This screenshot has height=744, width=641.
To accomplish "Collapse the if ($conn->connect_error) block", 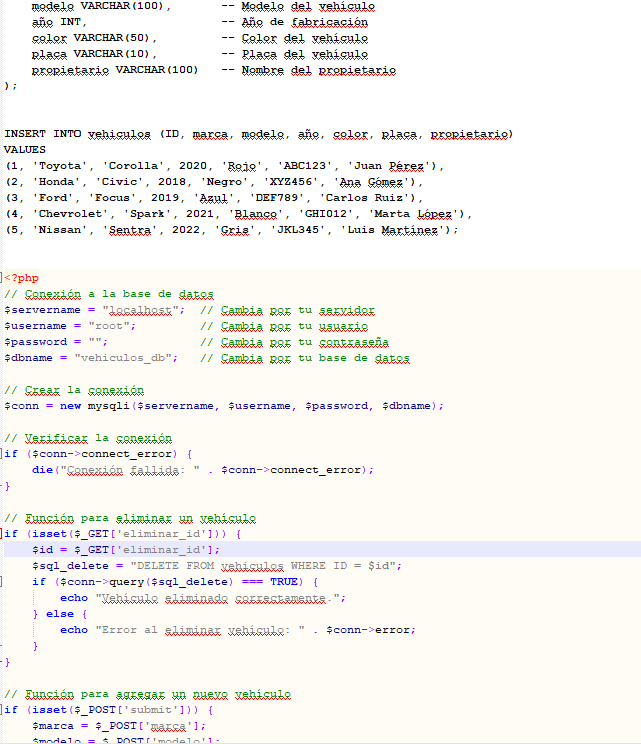I will click(x=5, y=454).
